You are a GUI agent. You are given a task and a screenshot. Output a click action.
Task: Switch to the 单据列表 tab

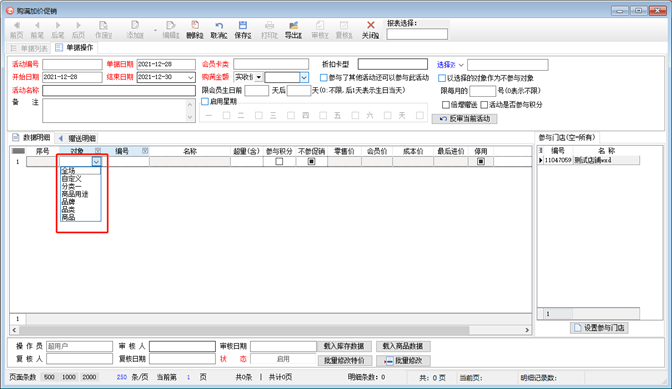29,48
